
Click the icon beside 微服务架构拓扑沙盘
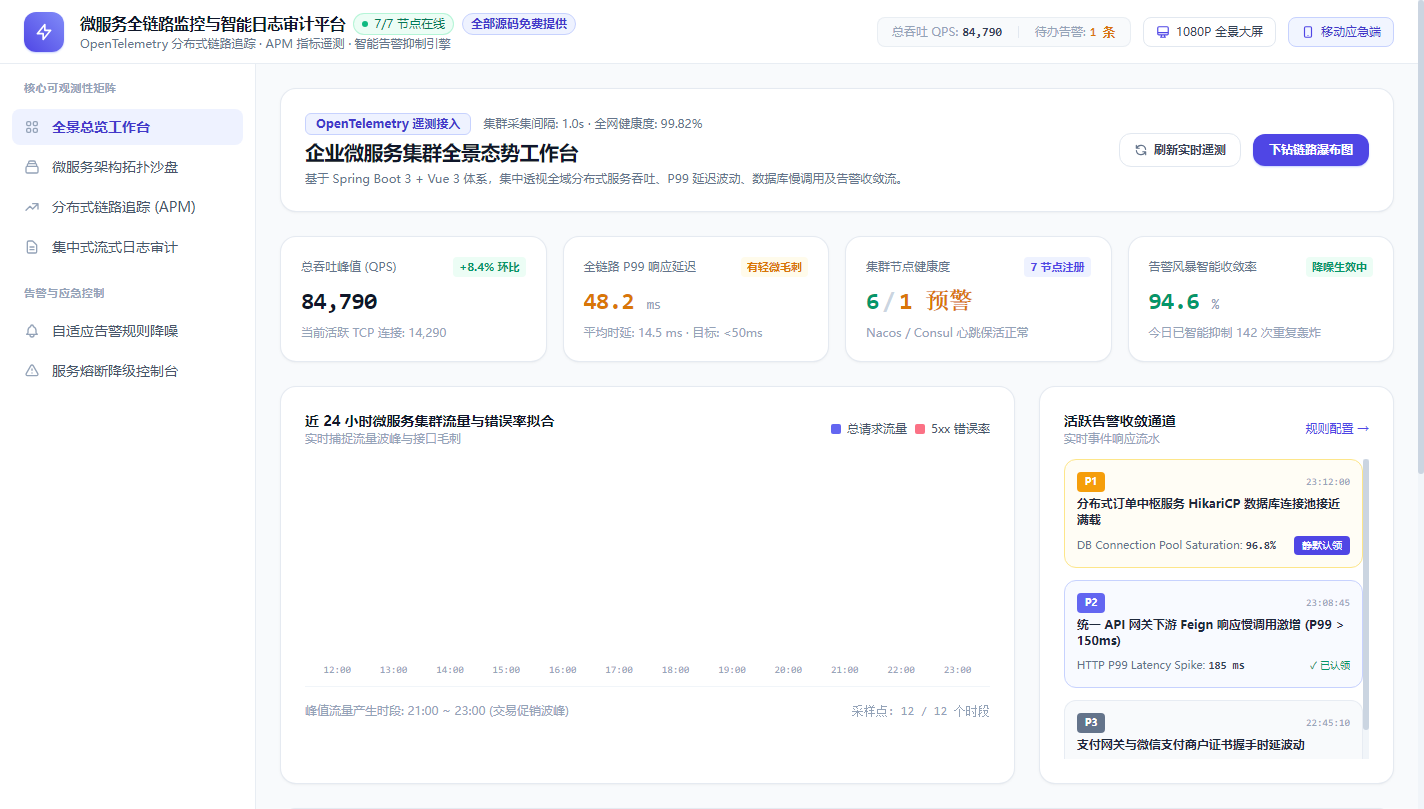coord(32,167)
